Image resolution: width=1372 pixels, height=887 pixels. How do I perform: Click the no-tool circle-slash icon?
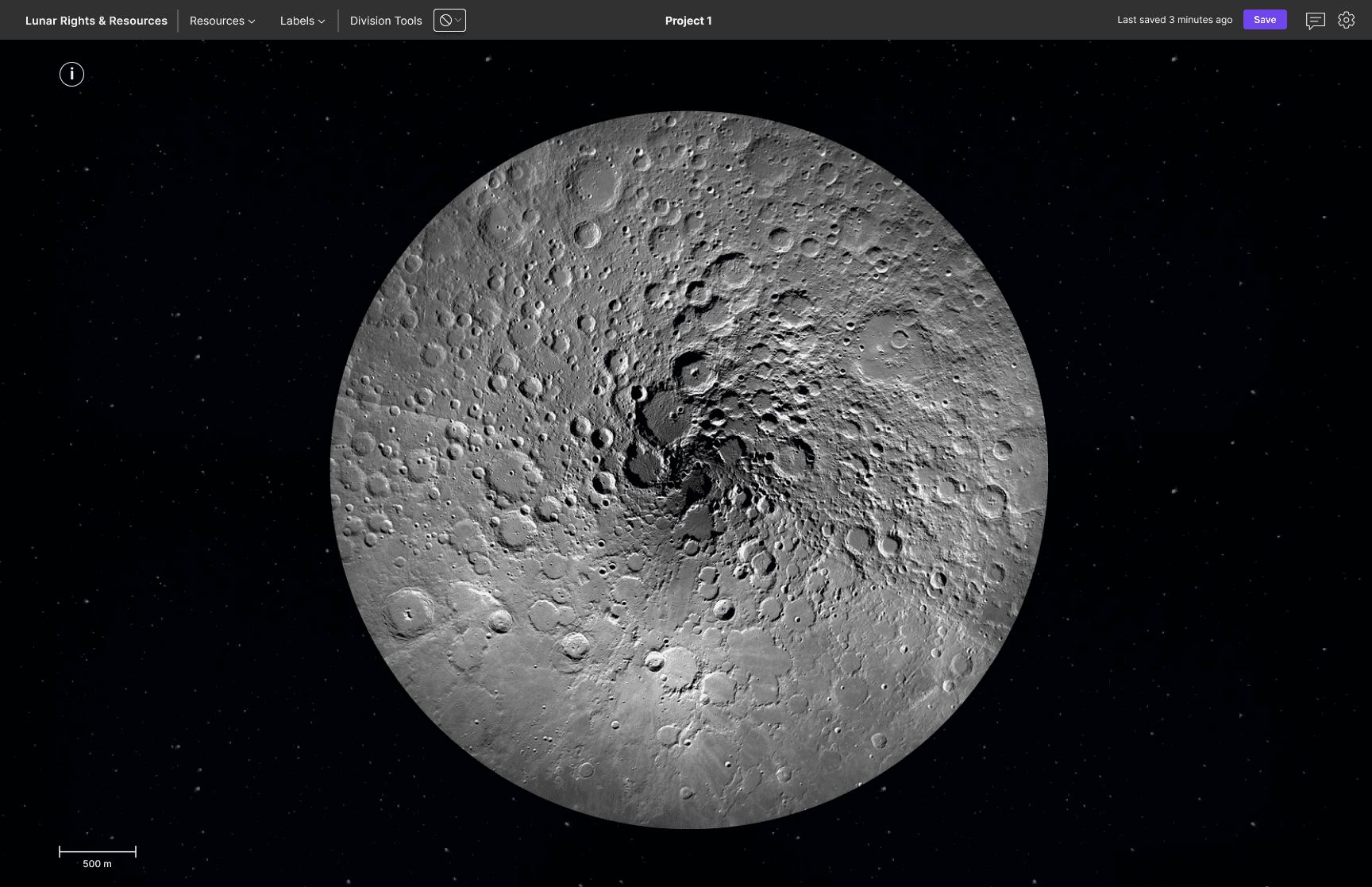coord(445,21)
